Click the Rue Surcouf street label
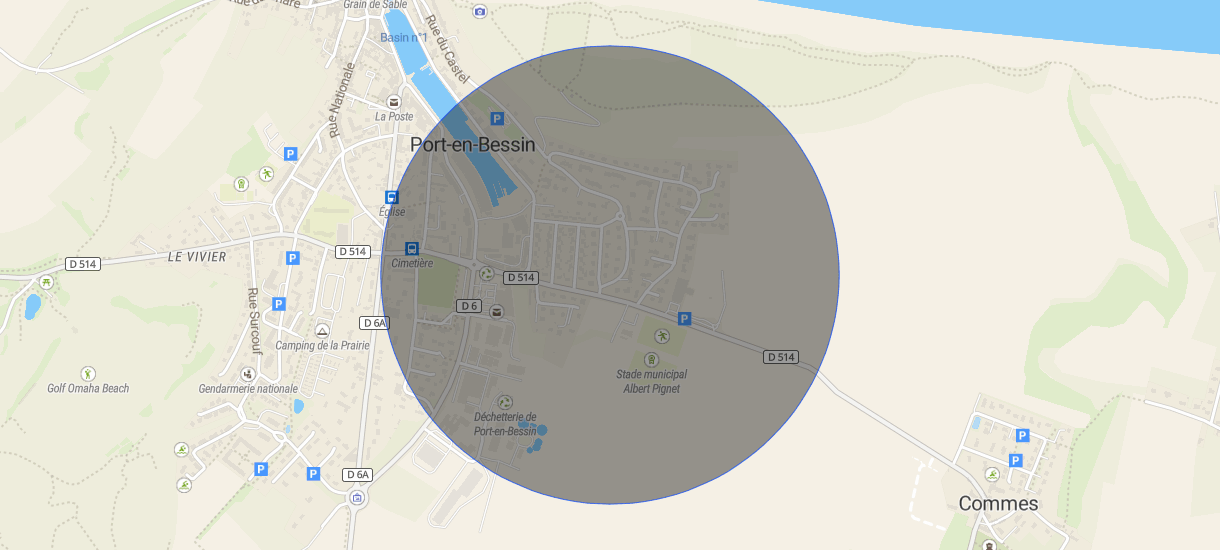Viewport: 1220px width, 550px height. (x=254, y=322)
